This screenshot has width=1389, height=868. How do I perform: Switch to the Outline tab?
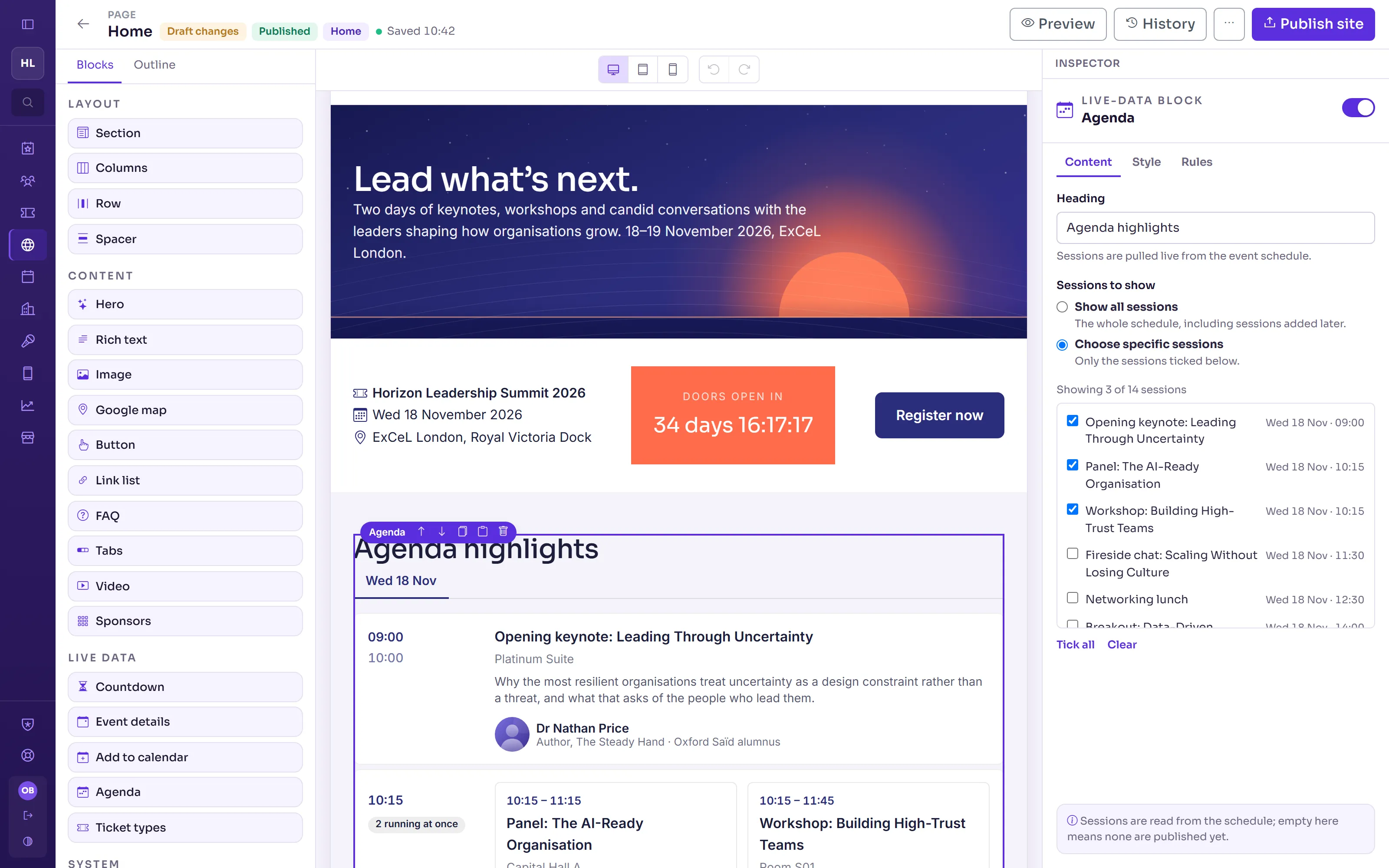[x=155, y=65]
